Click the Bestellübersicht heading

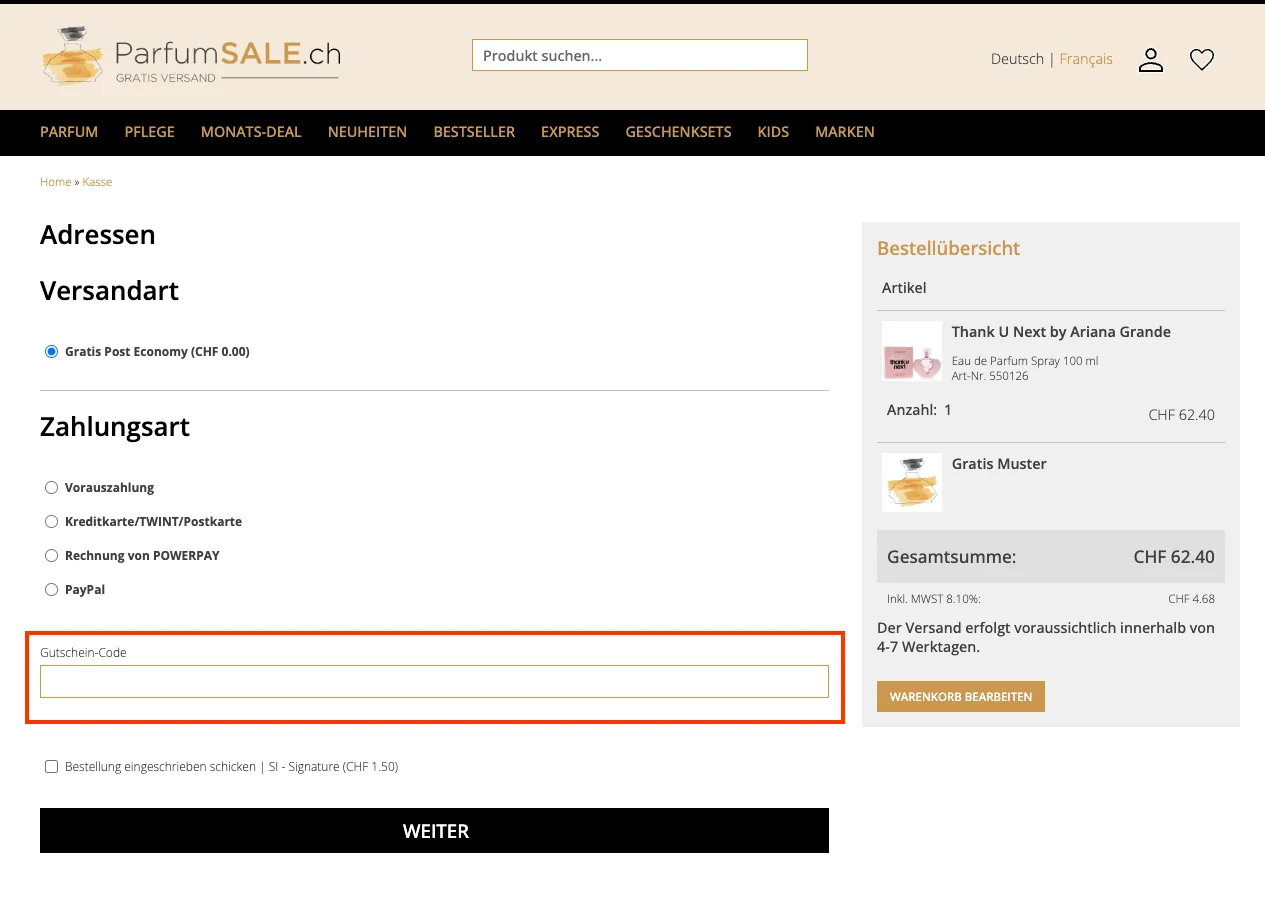pos(948,248)
